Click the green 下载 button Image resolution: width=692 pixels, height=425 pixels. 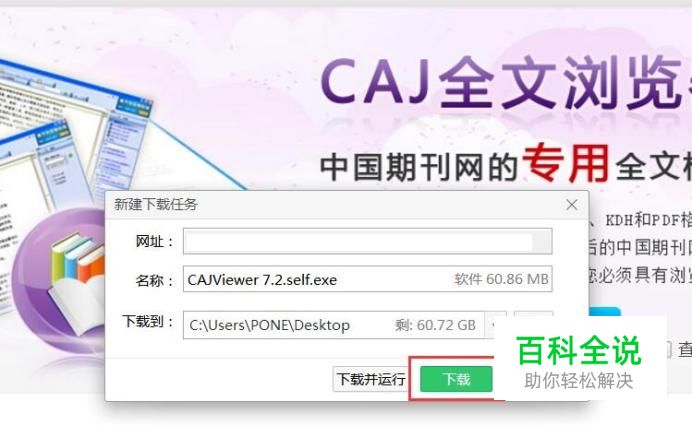[x=456, y=379]
